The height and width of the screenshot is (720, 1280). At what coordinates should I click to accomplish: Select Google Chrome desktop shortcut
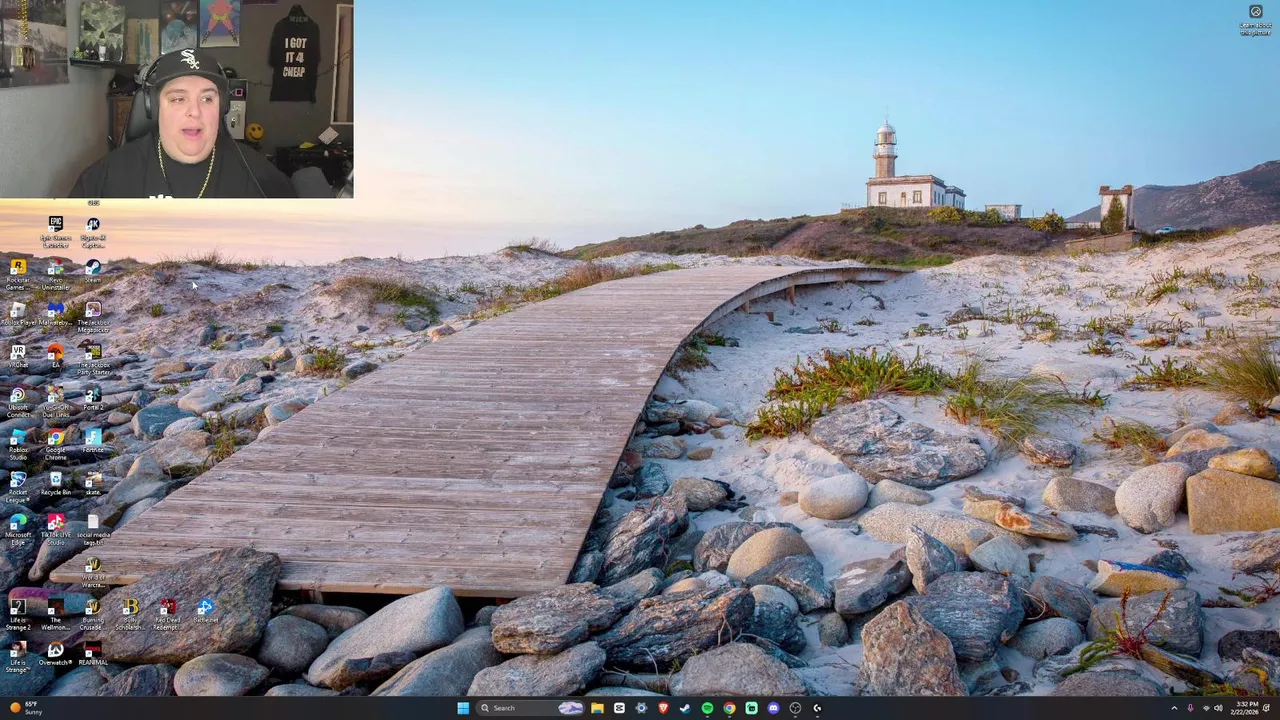point(55,446)
